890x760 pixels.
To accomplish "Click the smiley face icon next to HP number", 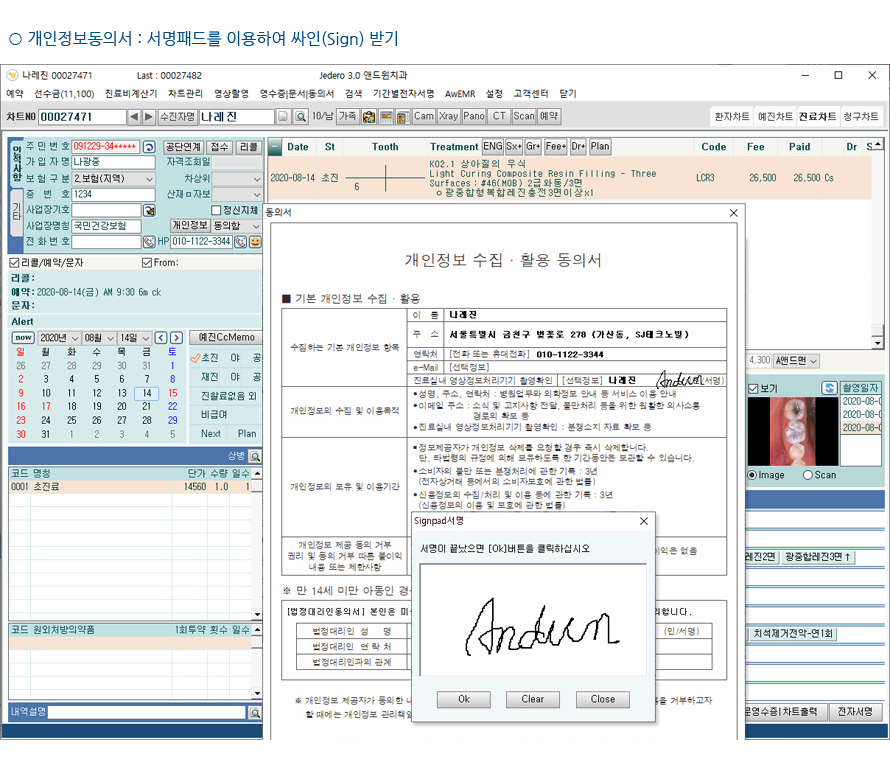I will [255, 241].
